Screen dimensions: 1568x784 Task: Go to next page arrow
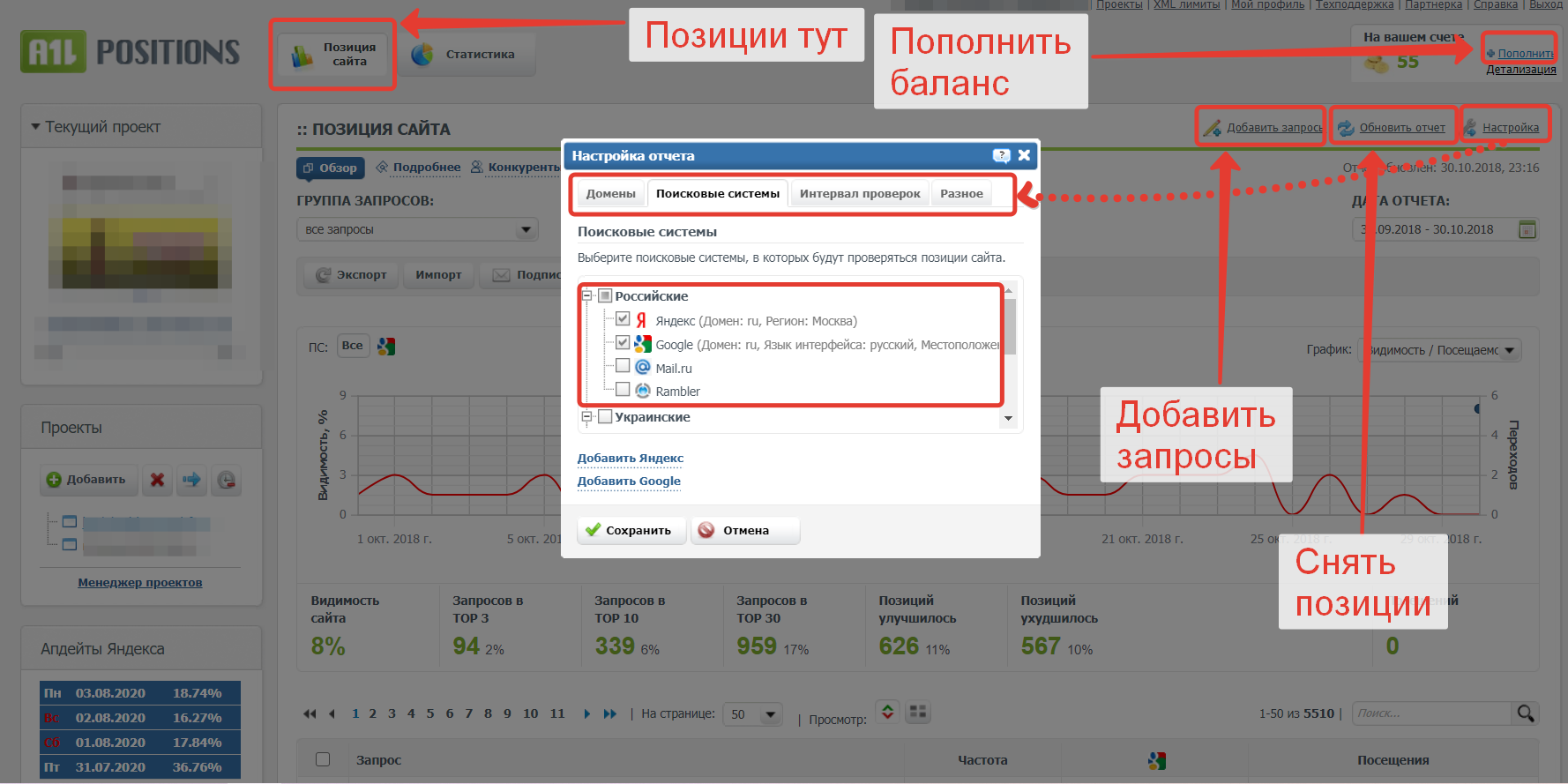[x=586, y=714]
